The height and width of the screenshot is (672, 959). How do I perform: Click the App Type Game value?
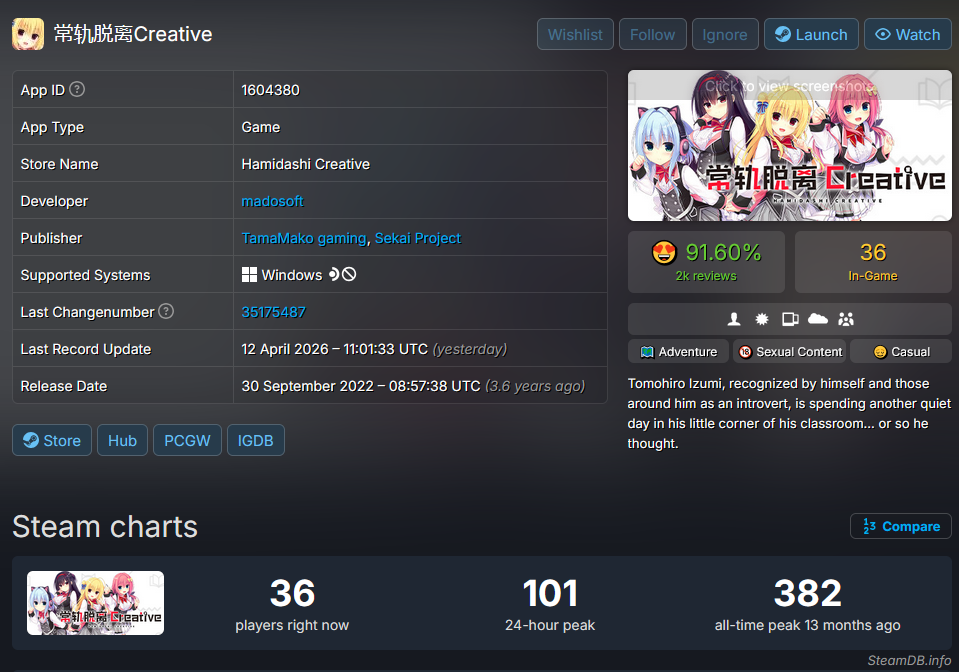(261, 127)
